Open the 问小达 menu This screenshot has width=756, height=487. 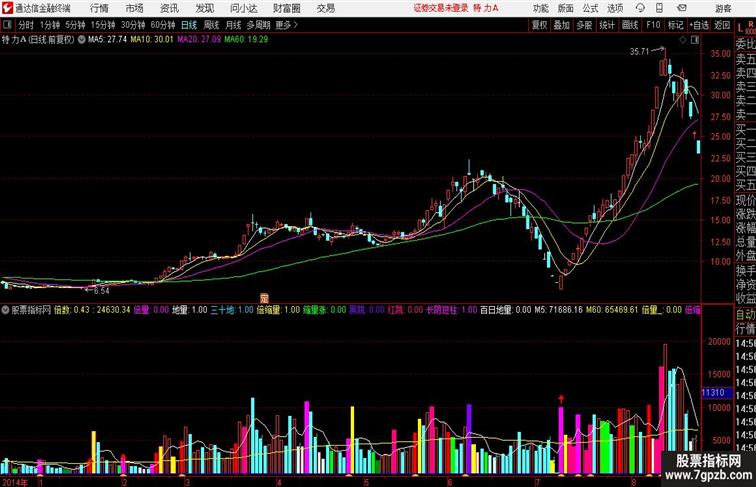pyautogui.click(x=243, y=8)
